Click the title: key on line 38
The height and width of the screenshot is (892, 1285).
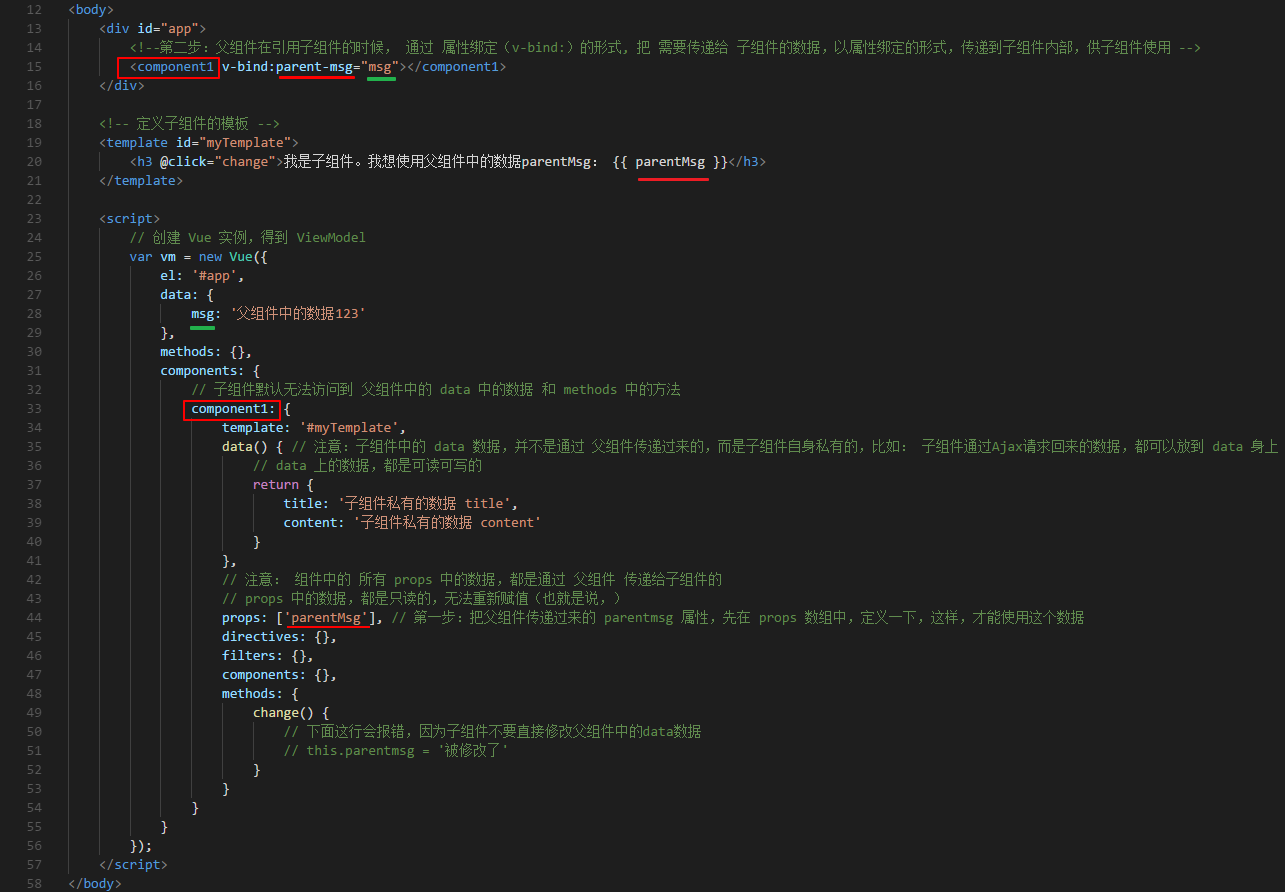pyautogui.click(x=306, y=504)
